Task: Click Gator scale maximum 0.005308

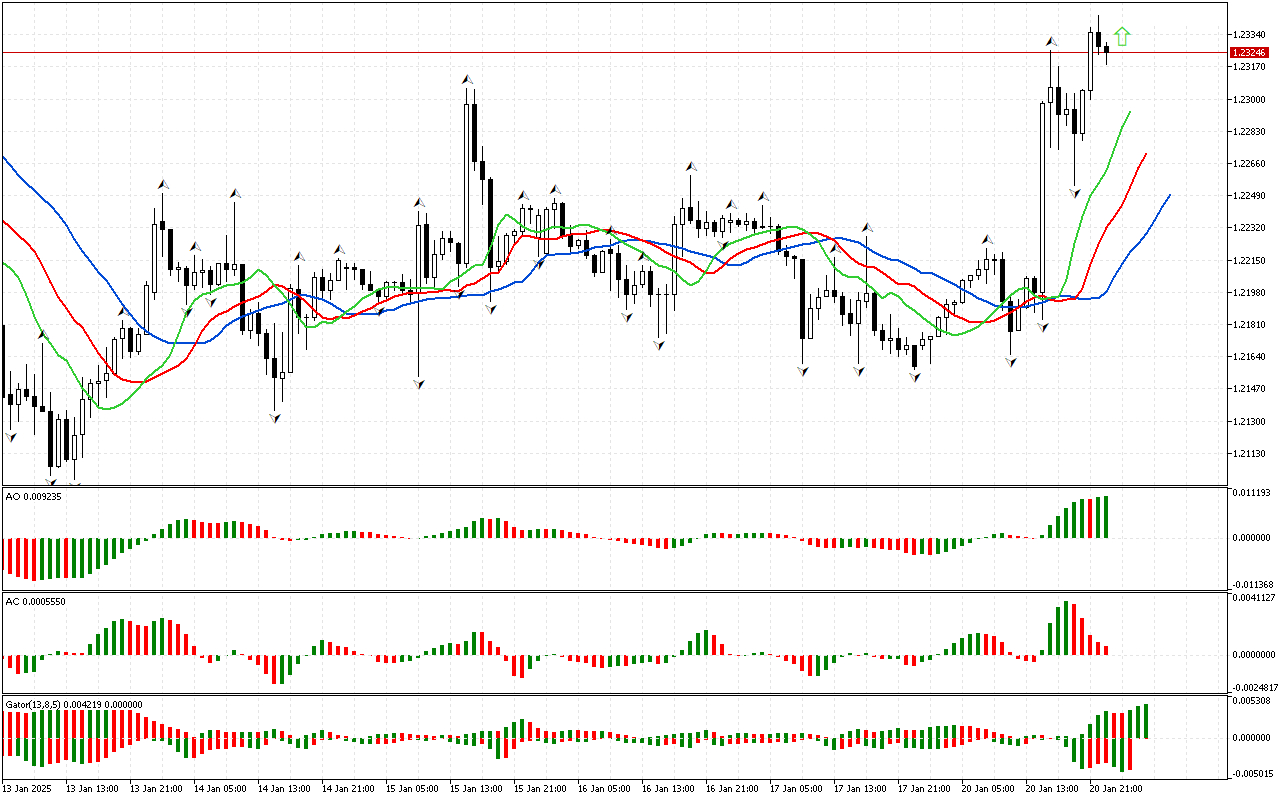Action: (1253, 701)
